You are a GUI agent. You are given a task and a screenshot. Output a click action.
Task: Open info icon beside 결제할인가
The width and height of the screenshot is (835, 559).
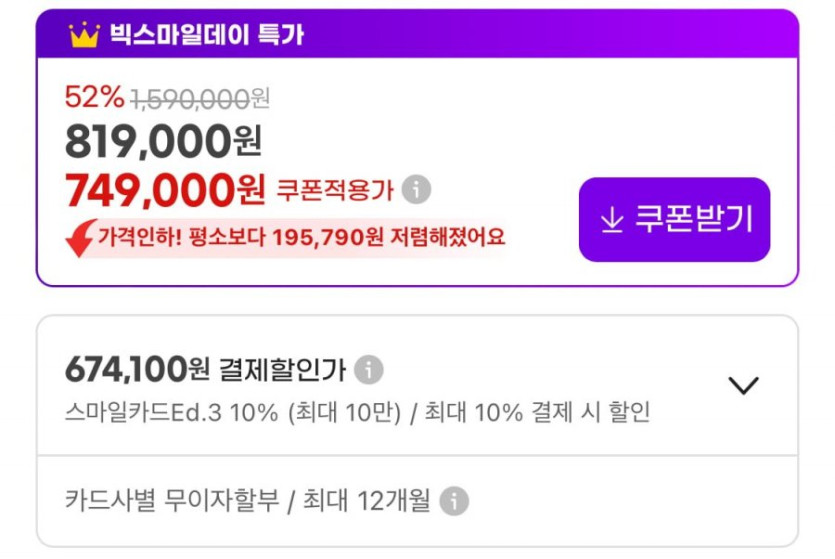369,370
